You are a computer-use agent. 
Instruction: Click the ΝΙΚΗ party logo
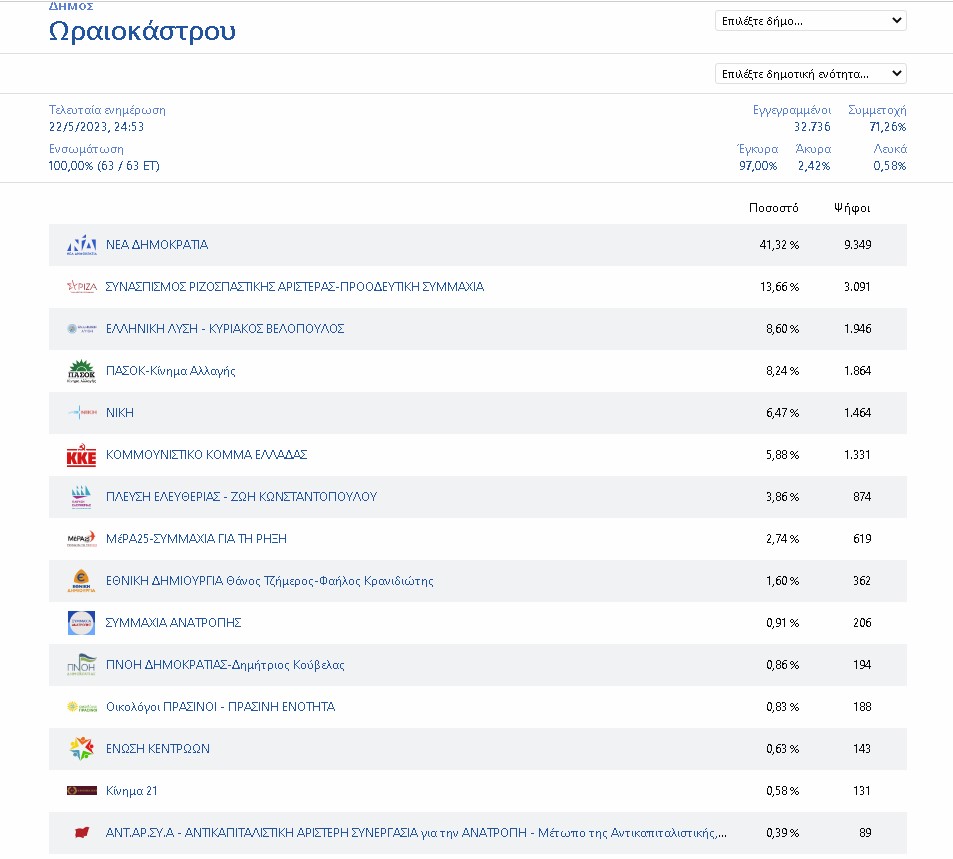click(x=81, y=413)
